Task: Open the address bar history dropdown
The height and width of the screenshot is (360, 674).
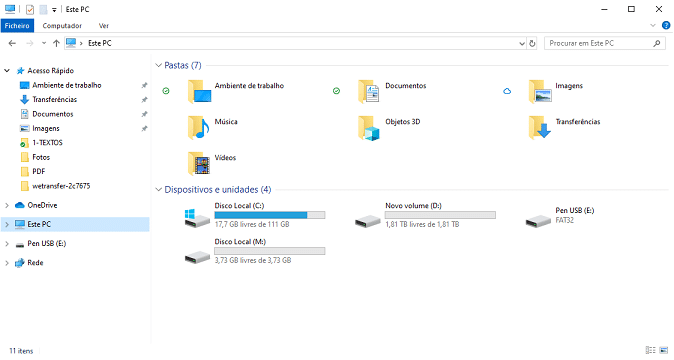Action: click(x=522, y=43)
